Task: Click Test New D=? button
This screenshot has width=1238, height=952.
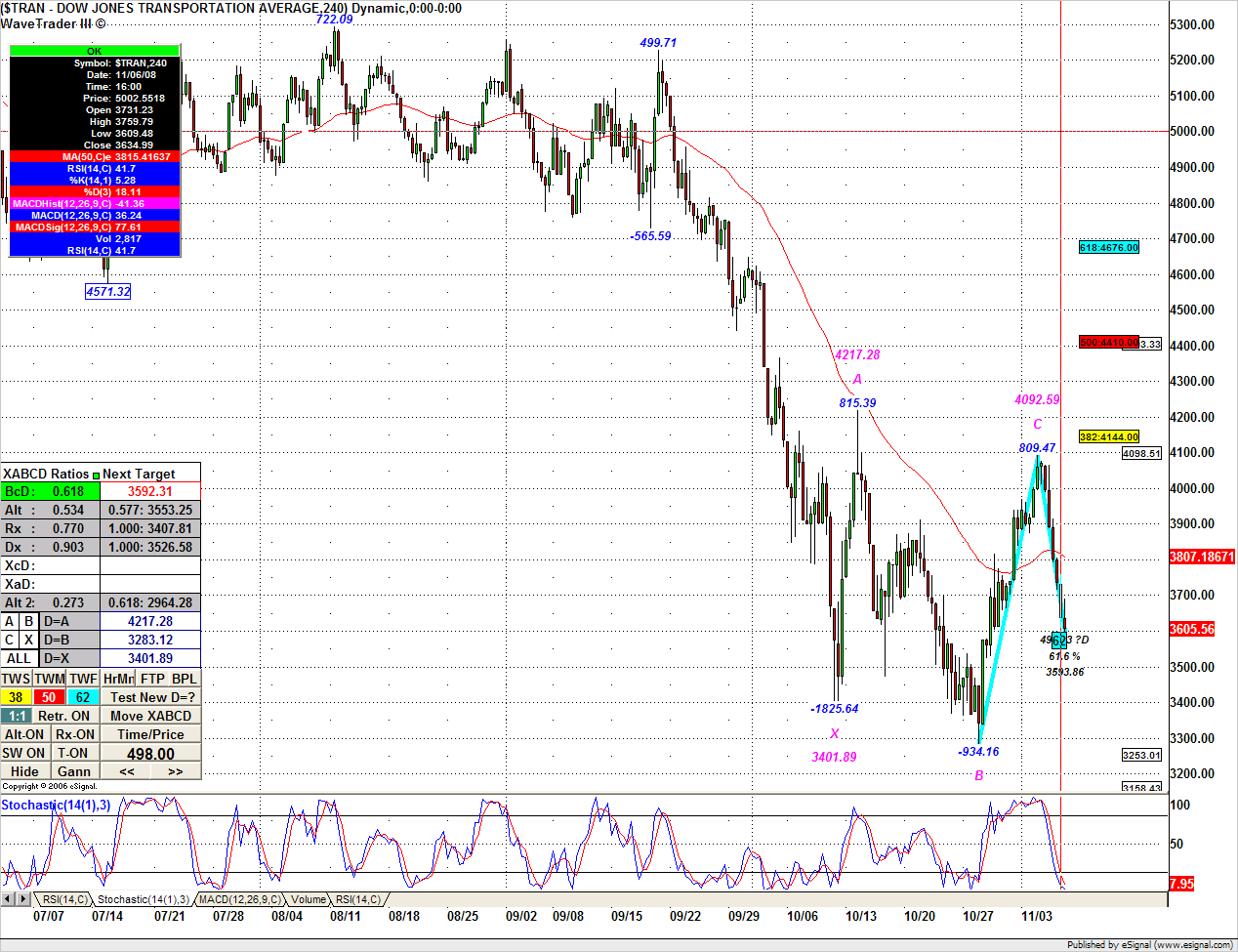Action: 151,697
